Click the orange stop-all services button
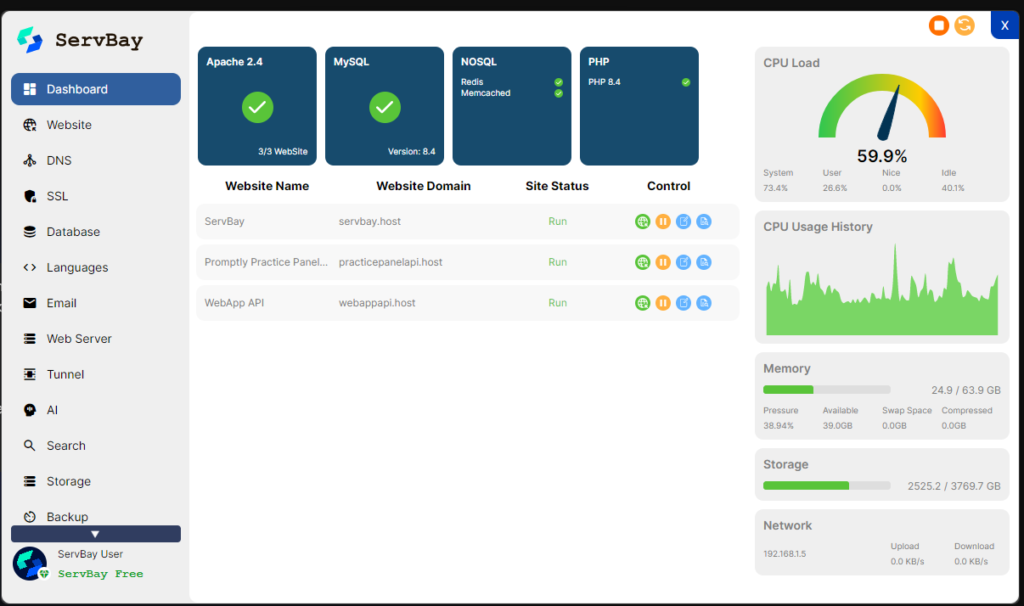1024x606 pixels. tap(939, 25)
